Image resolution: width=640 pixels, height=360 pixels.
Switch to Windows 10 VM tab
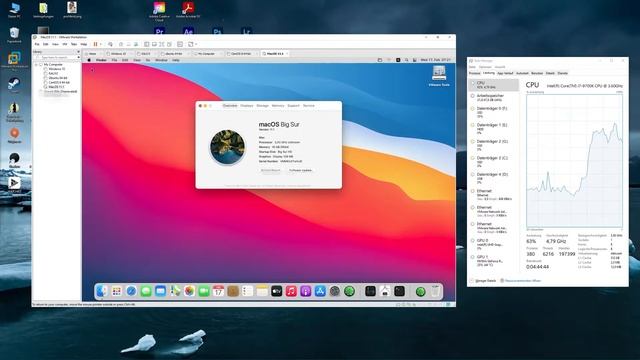click(x=119, y=53)
